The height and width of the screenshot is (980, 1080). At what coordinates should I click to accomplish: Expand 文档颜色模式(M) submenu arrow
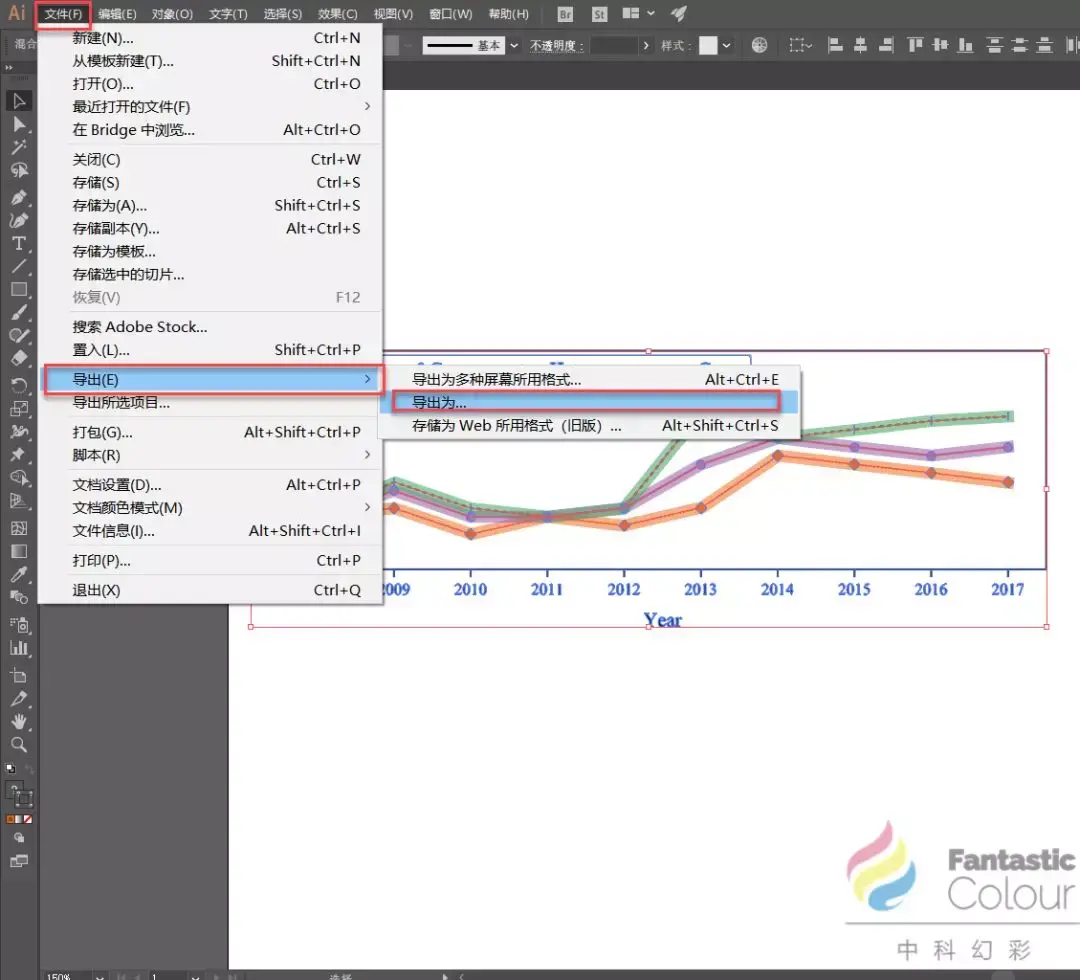[367, 508]
